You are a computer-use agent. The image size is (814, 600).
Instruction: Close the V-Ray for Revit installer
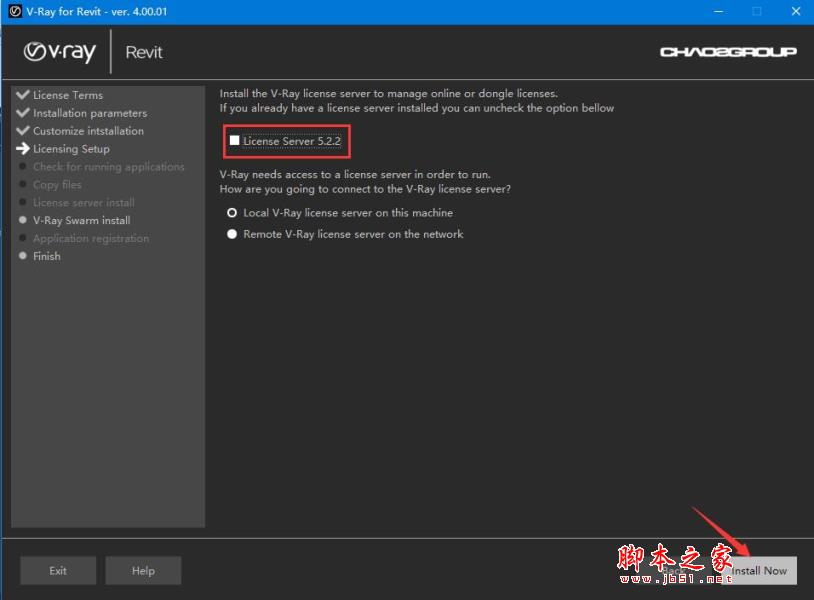point(796,11)
